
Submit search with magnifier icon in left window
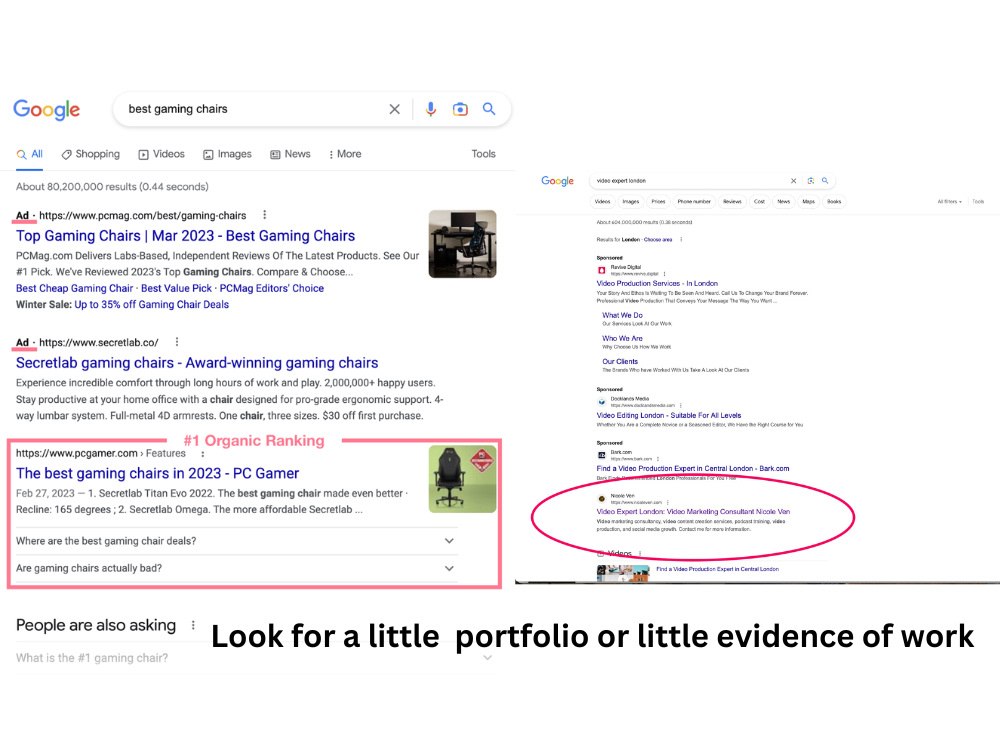point(489,109)
